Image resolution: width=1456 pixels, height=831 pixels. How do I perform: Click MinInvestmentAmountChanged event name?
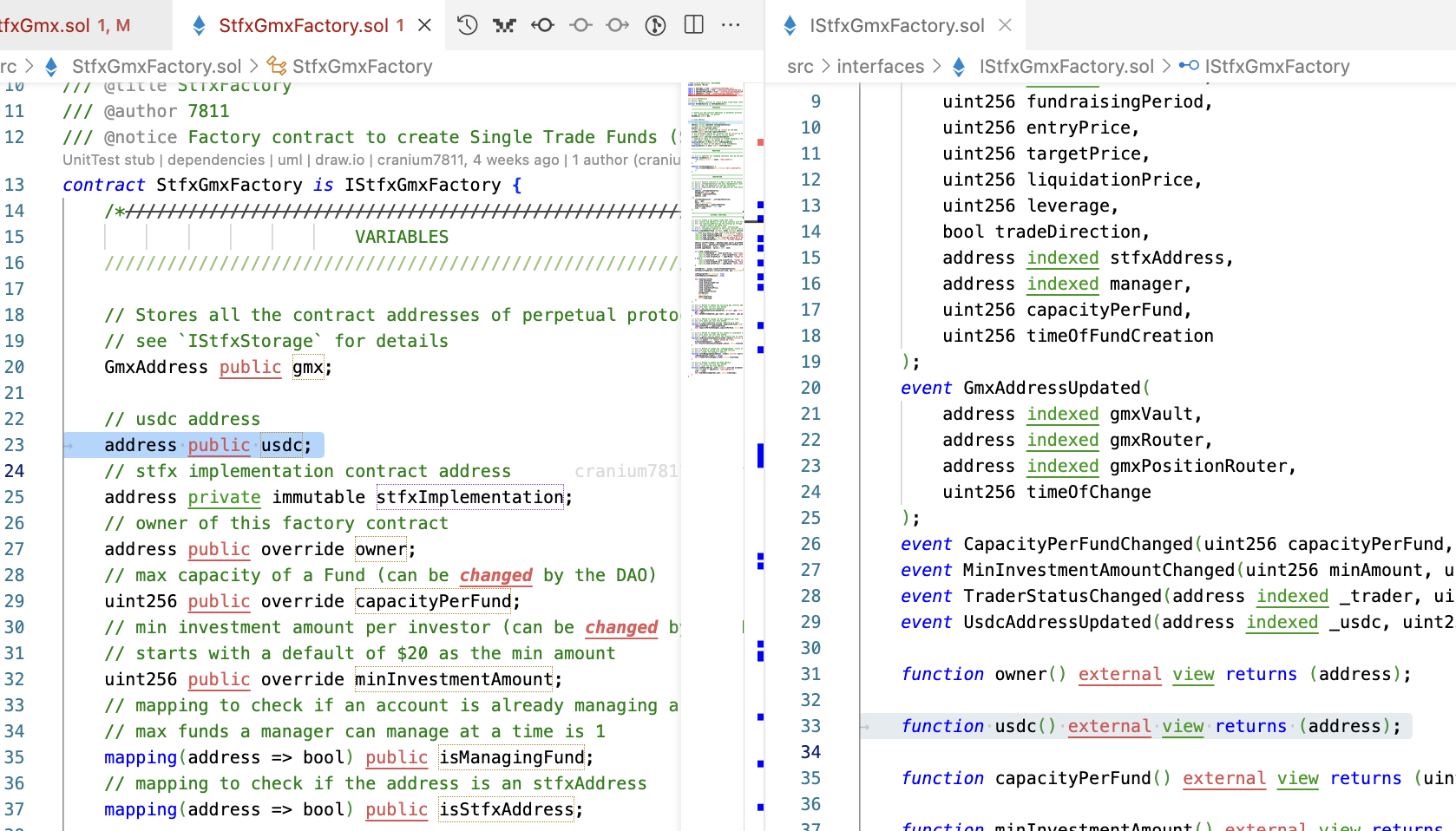1099,570
